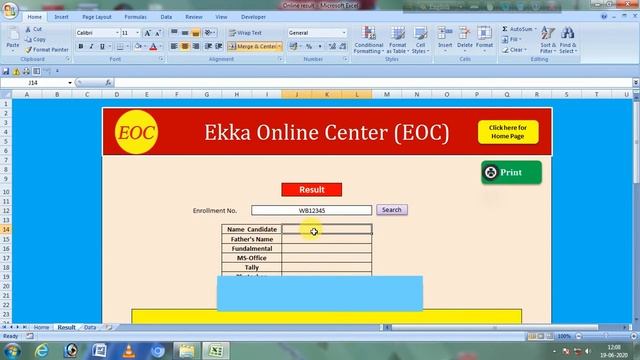640x360 pixels.
Task: Toggle Center alignment
Action: 185,47
